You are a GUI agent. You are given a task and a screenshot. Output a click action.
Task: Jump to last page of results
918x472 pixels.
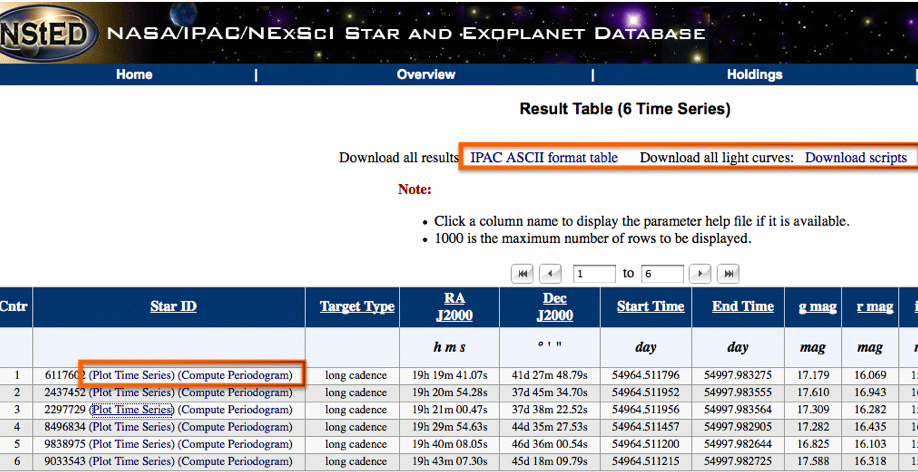click(729, 273)
